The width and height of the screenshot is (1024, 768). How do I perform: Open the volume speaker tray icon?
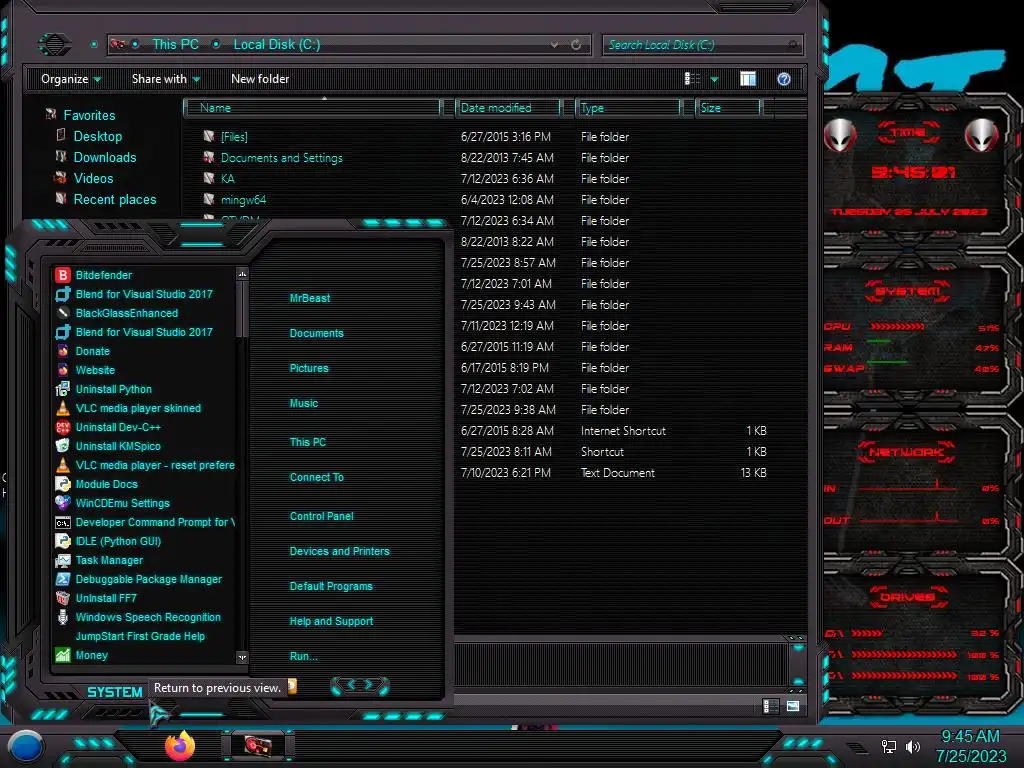(x=912, y=746)
